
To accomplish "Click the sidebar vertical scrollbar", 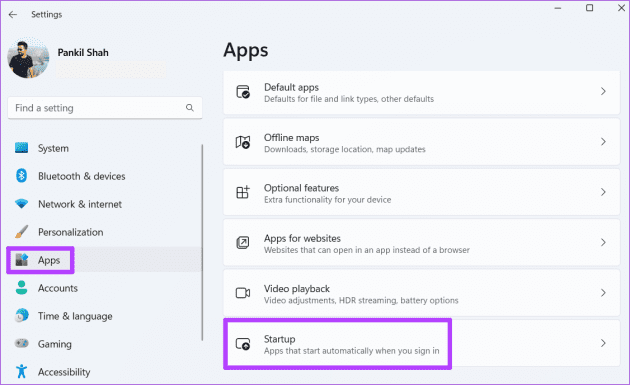I will (x=202, y=243).
